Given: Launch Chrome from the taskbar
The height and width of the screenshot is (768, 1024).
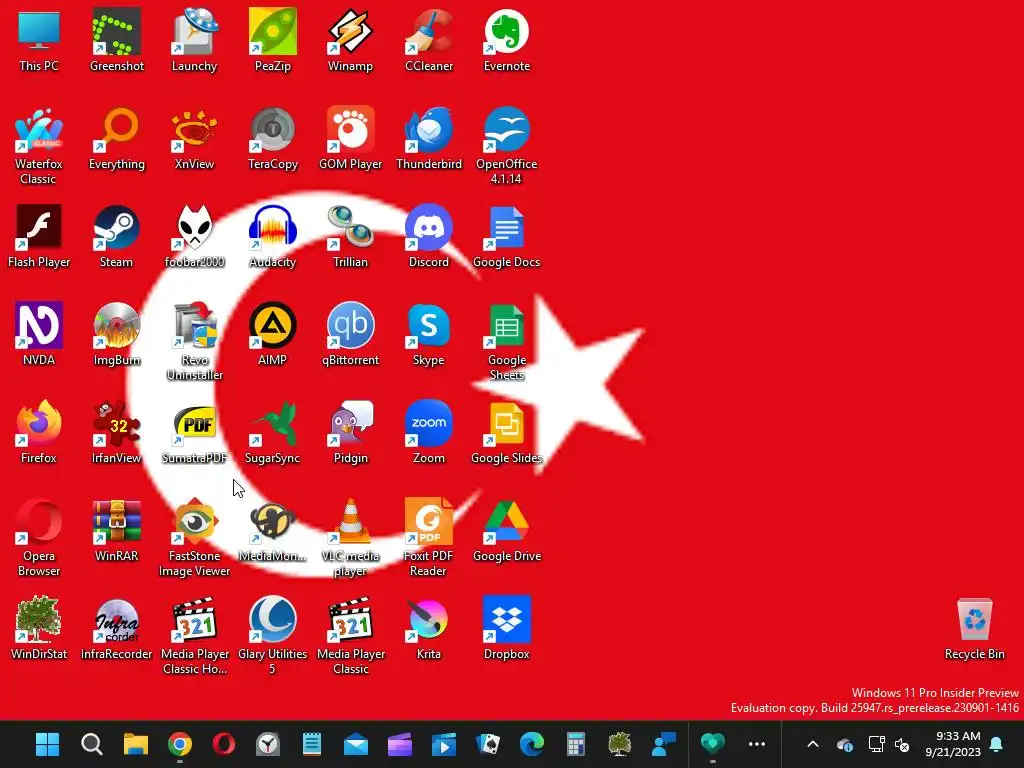Looking at the screenshot, I should click(180, 744).
